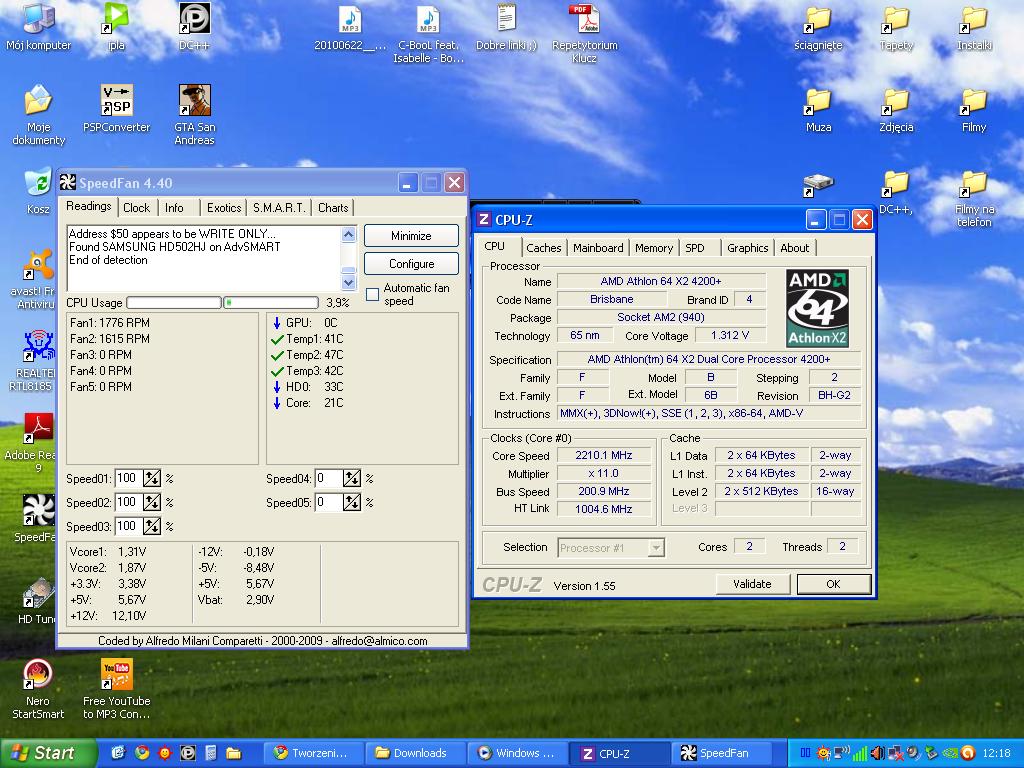Switch to the S.M.A.R.T. tab
The height and width of the screenshot is (768, 1024).
pyautogui.click(x=279, y=208)
